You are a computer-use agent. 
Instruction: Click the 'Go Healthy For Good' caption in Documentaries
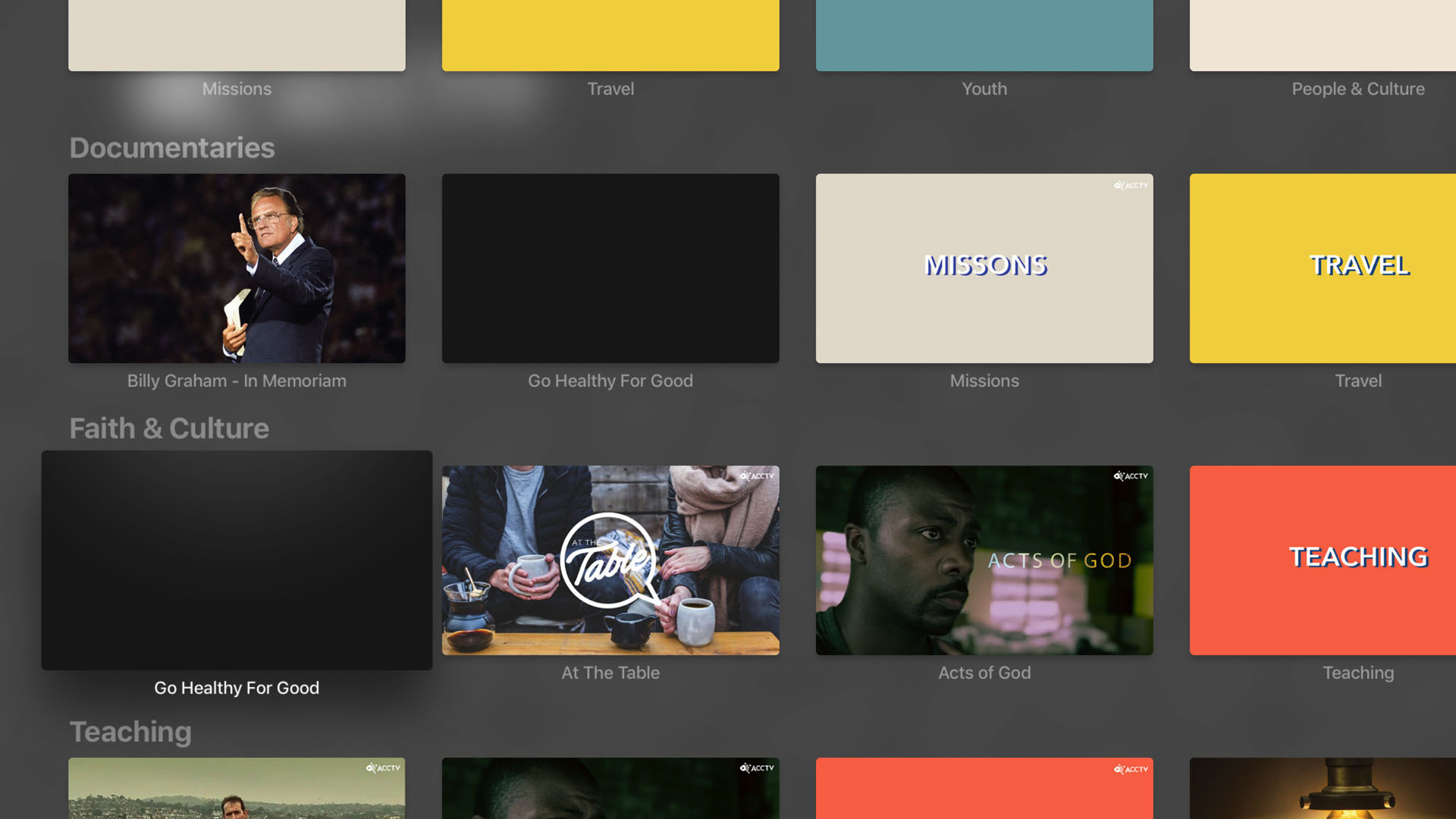(x=610, y=381)
